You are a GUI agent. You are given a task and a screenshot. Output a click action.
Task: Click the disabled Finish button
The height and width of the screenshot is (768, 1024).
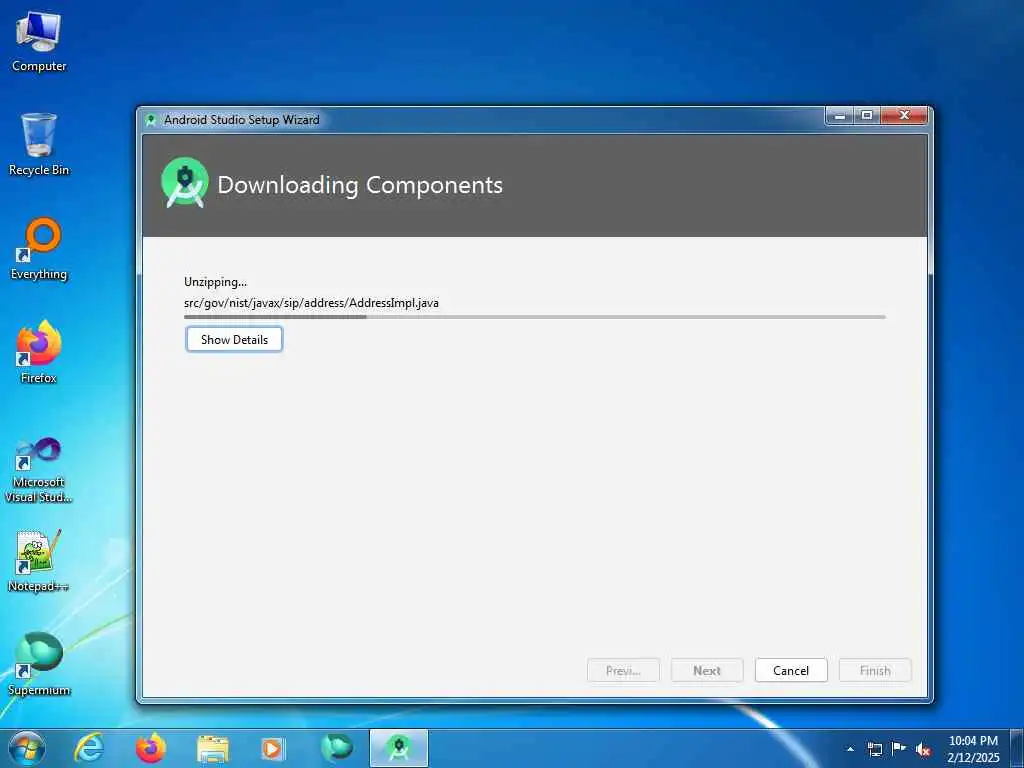coord(875,671)
